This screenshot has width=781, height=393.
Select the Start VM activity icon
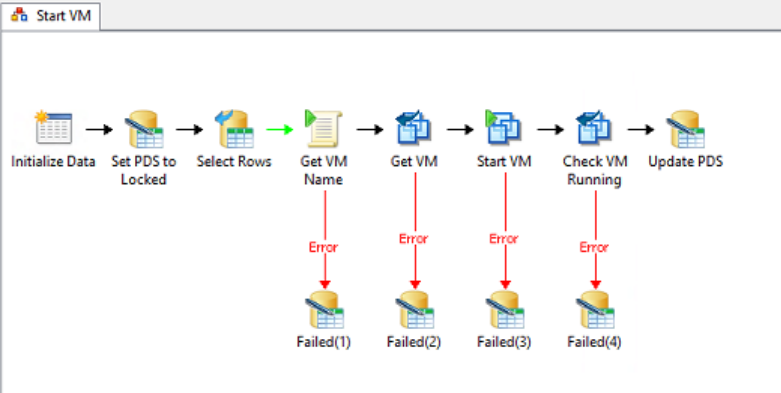(504, 127)
